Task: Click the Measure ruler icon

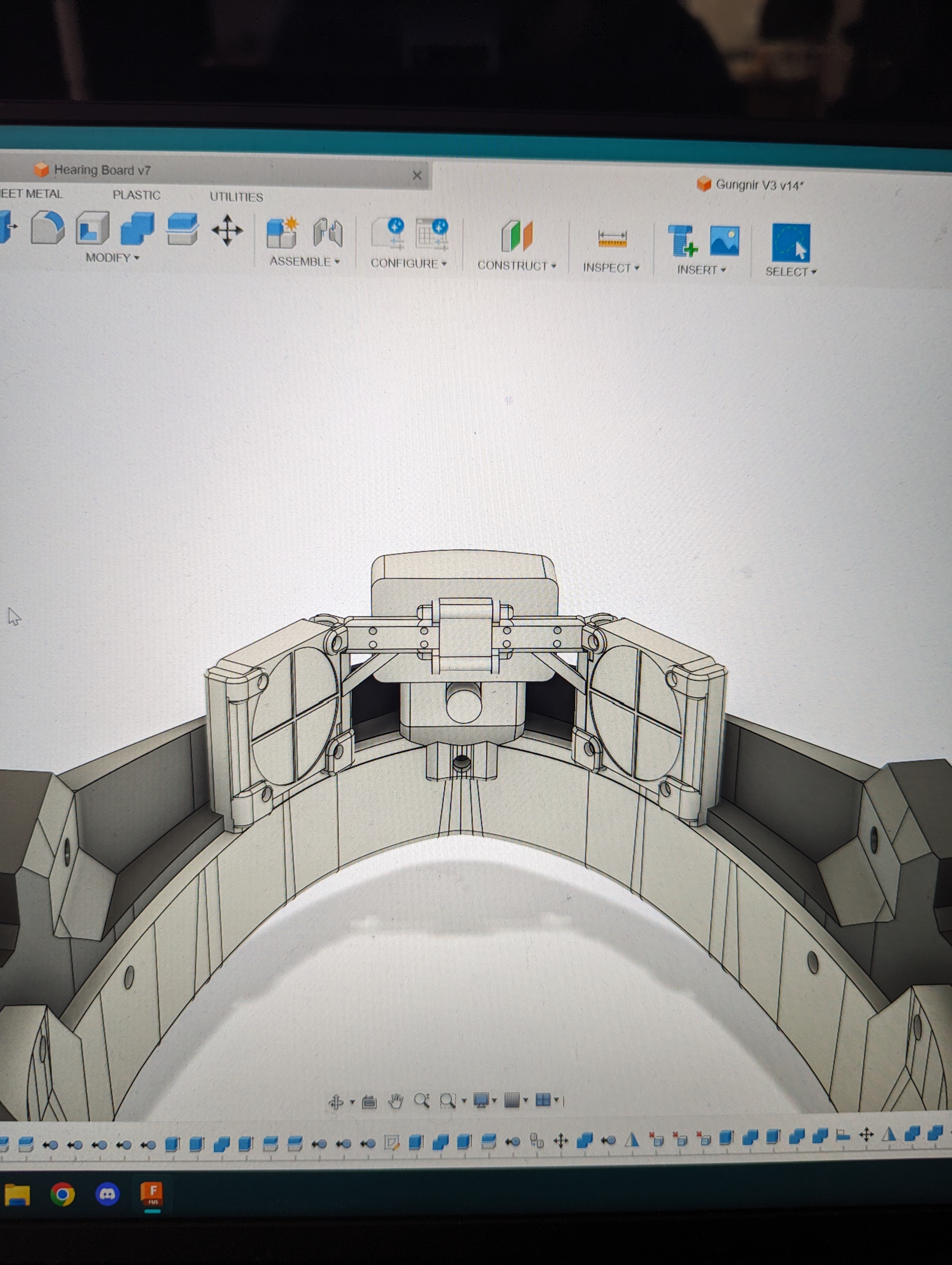Action: [x=612, y=238]
